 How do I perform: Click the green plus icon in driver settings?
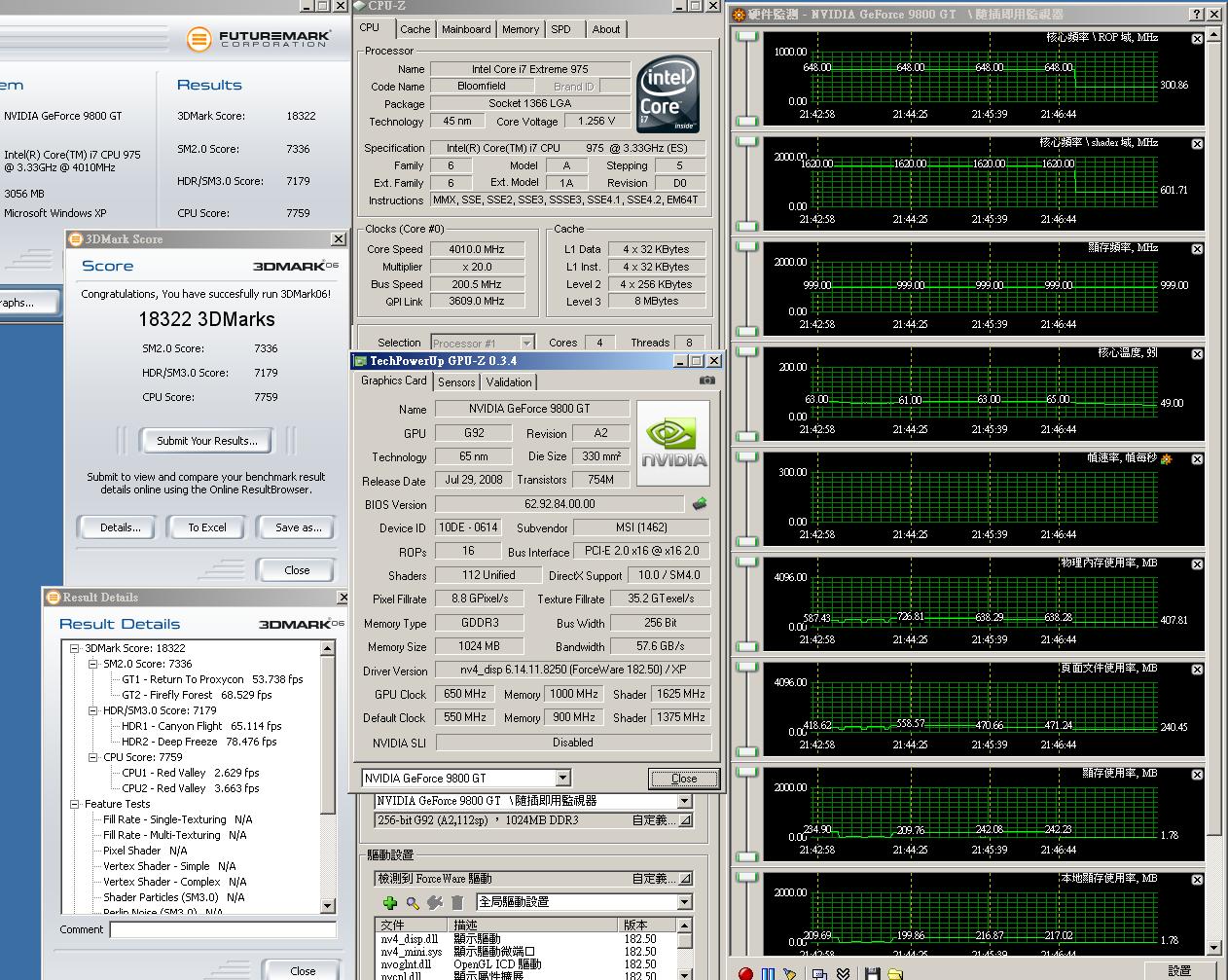[389, 903]
